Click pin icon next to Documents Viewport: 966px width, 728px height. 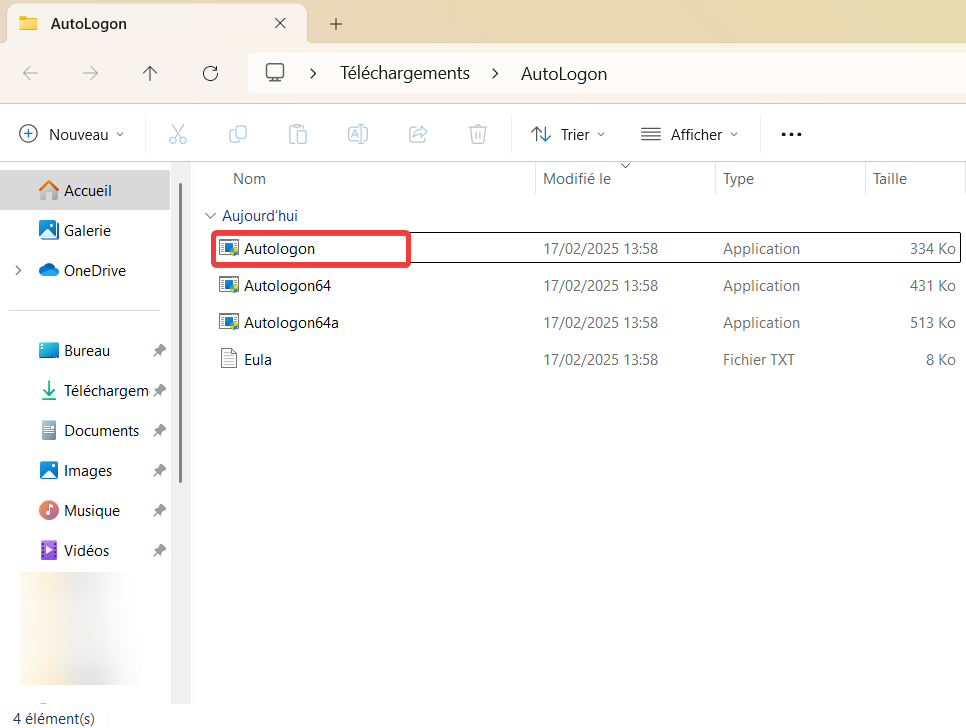tap(160, 431)
